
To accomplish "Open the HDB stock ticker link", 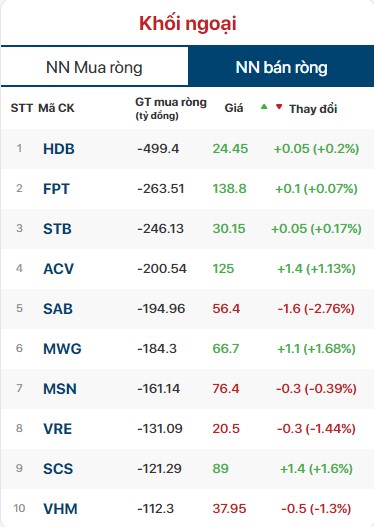I will (59, 149).
